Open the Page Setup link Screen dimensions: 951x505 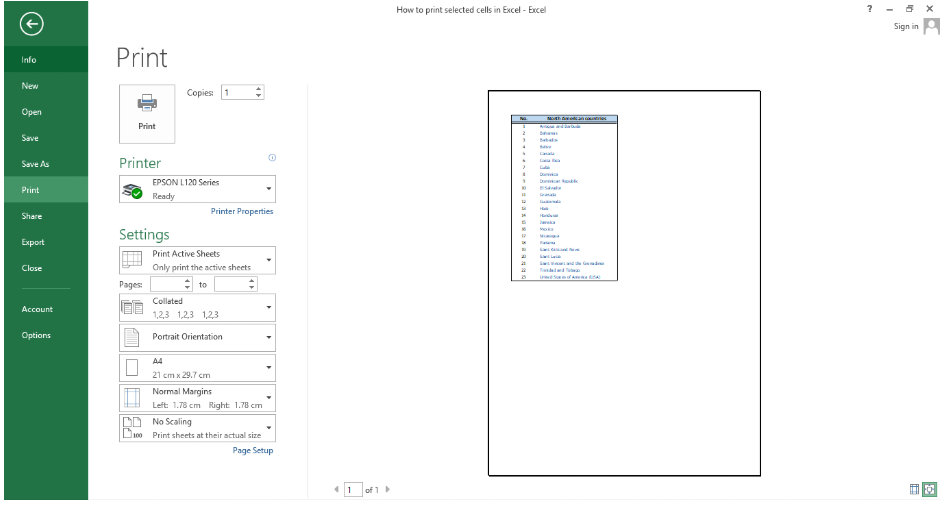[x=253, y=450]
